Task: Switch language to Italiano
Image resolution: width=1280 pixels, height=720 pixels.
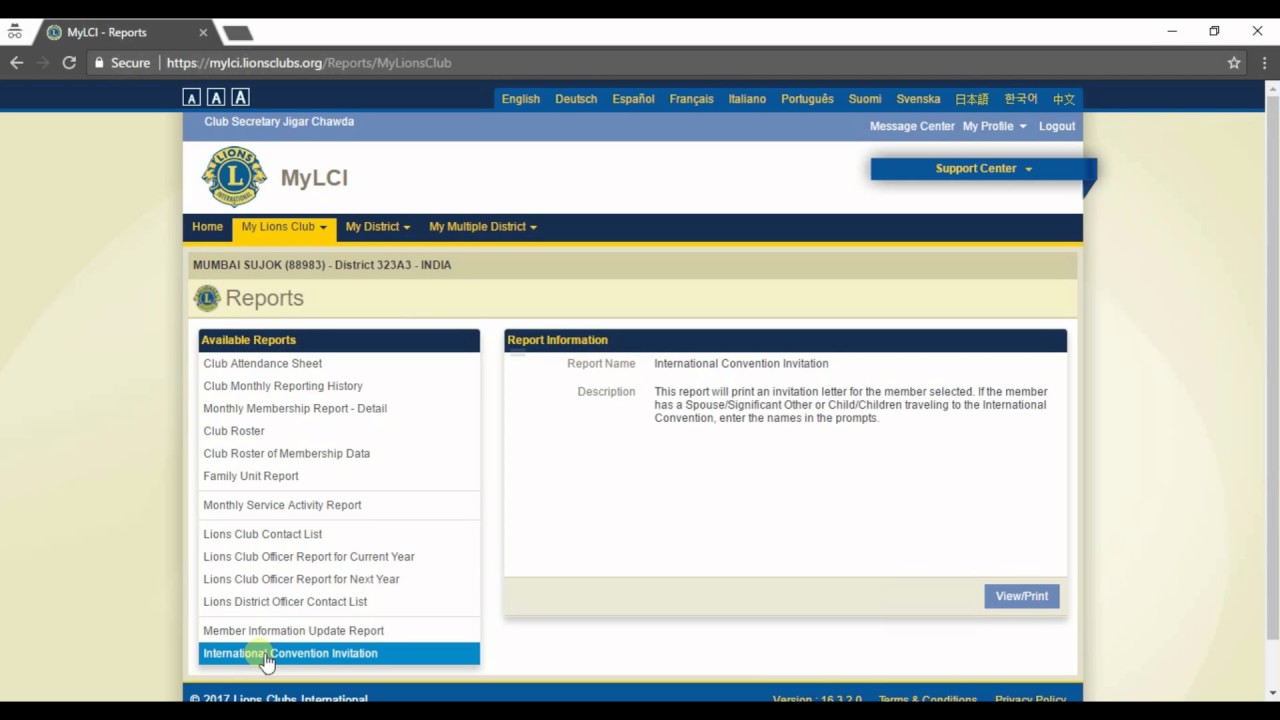Action: tap(747, 99)
